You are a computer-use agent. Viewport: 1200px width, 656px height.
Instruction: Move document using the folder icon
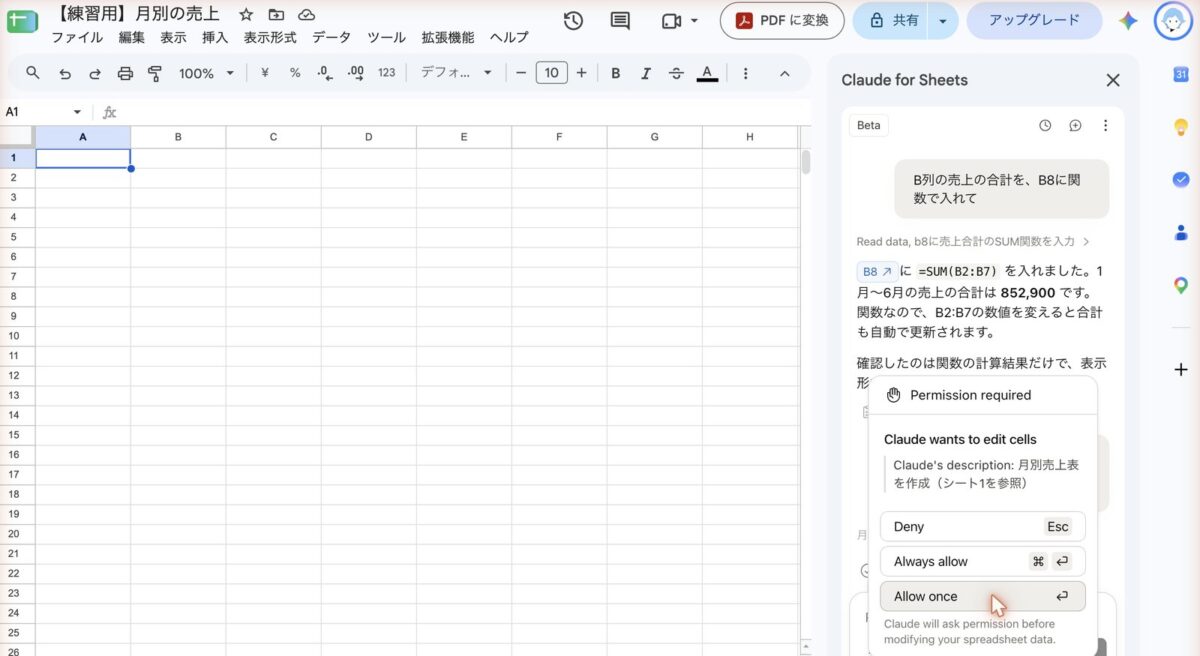(276, 15)
